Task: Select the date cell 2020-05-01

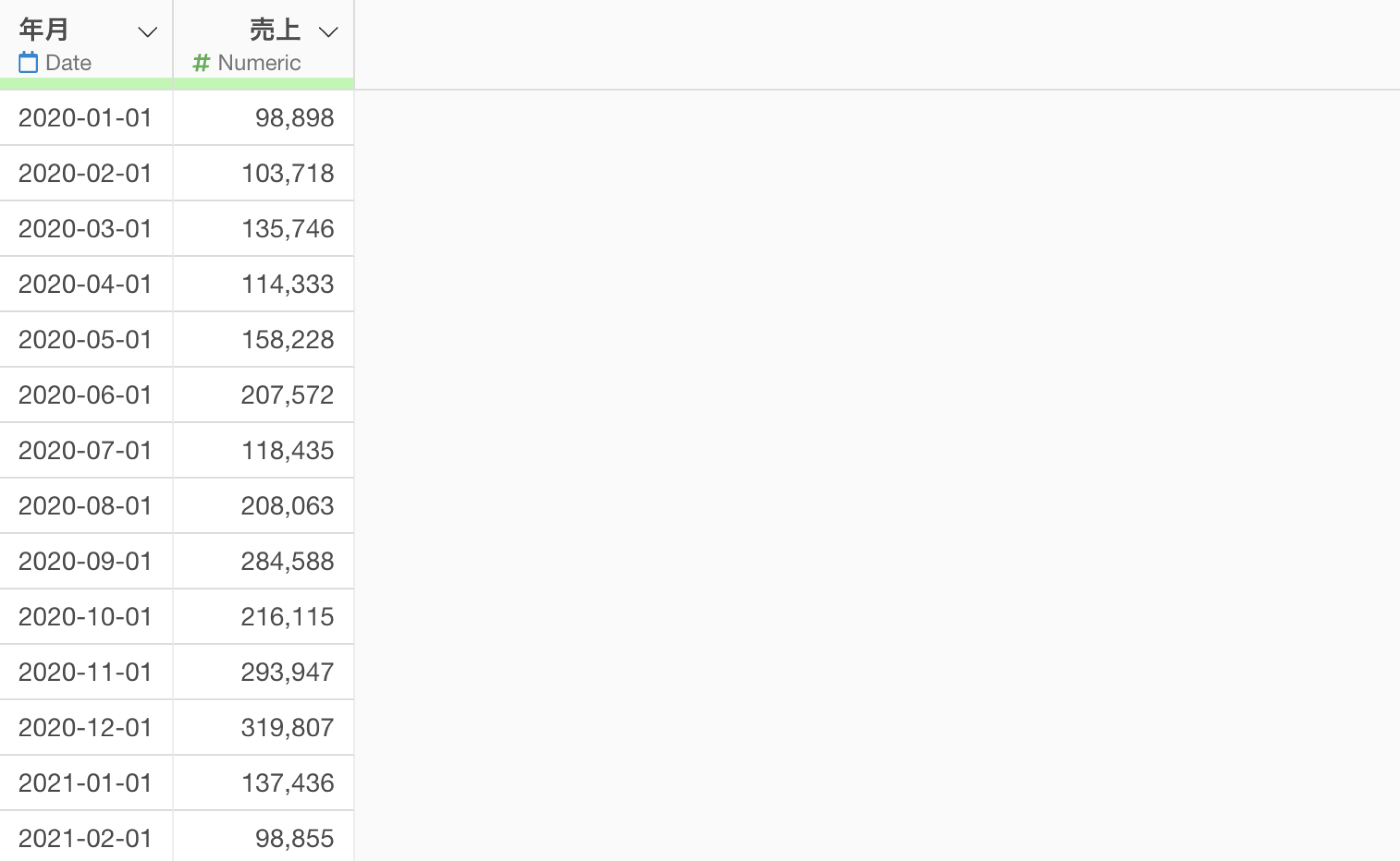Action: click(x=86, y=340)
